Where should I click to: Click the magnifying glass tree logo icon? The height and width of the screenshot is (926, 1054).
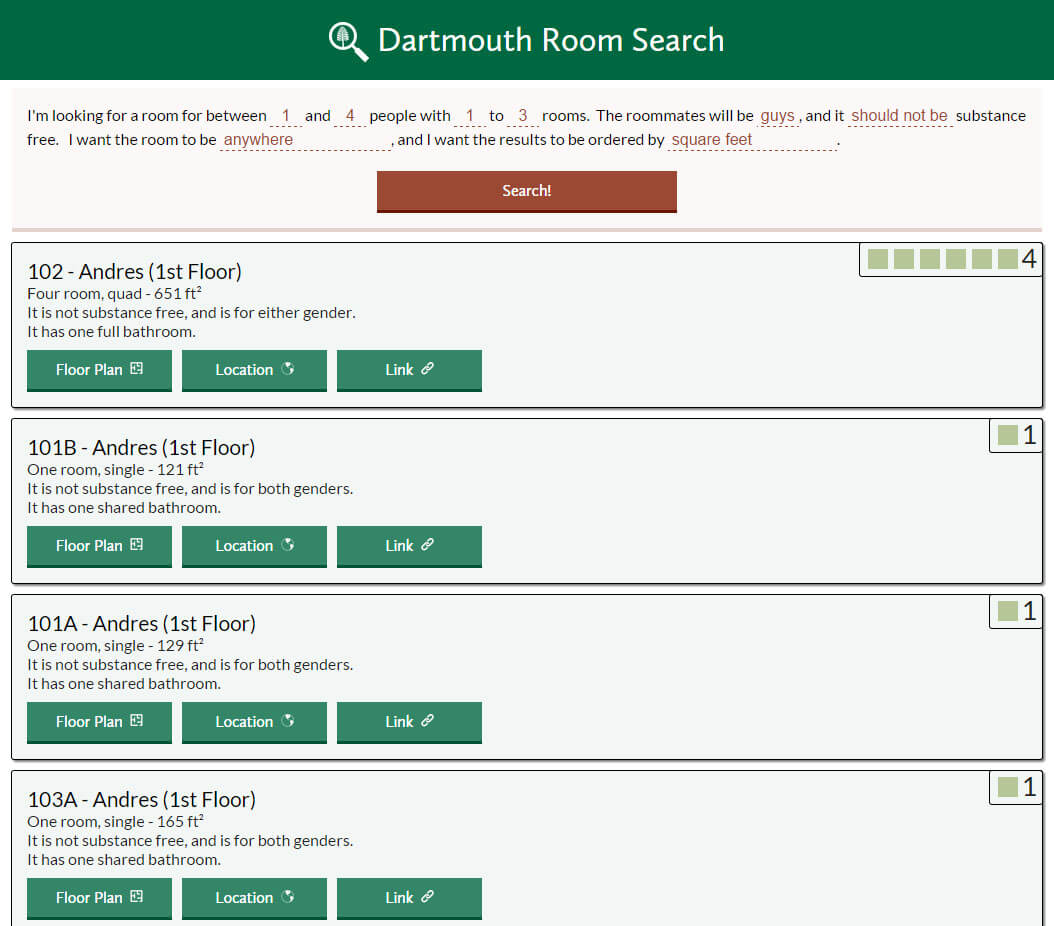tap(348, 42)
